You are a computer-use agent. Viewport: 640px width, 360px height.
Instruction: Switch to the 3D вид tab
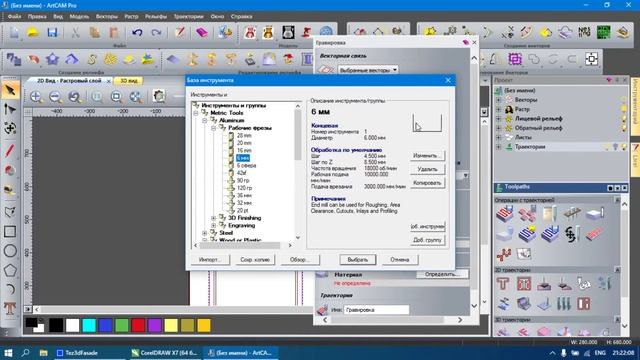129,81
